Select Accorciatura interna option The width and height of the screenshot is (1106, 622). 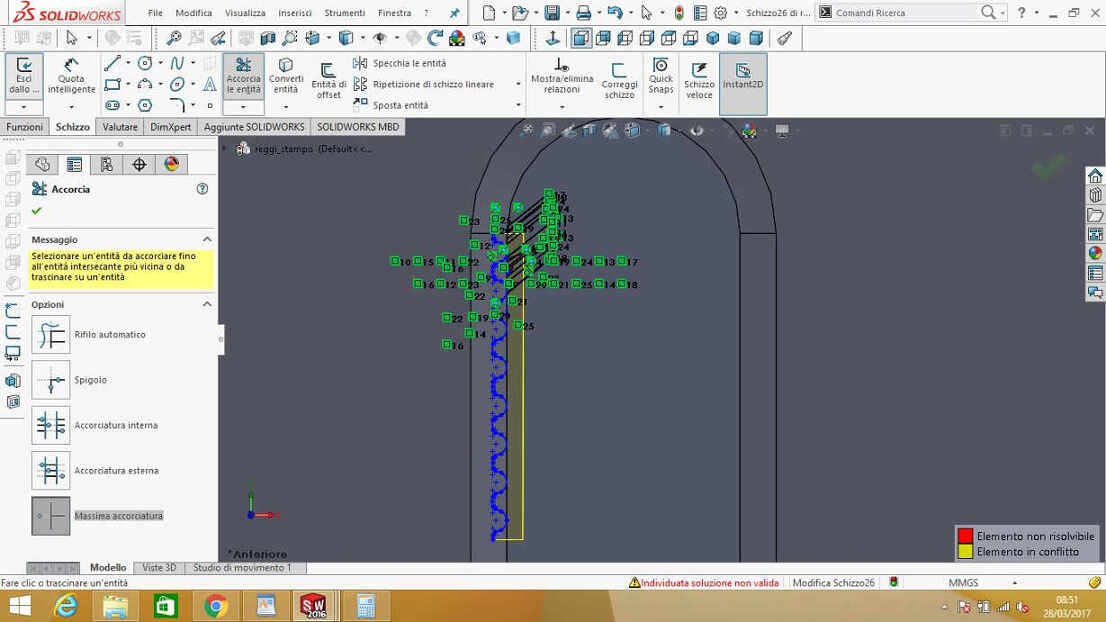(51, 425)
